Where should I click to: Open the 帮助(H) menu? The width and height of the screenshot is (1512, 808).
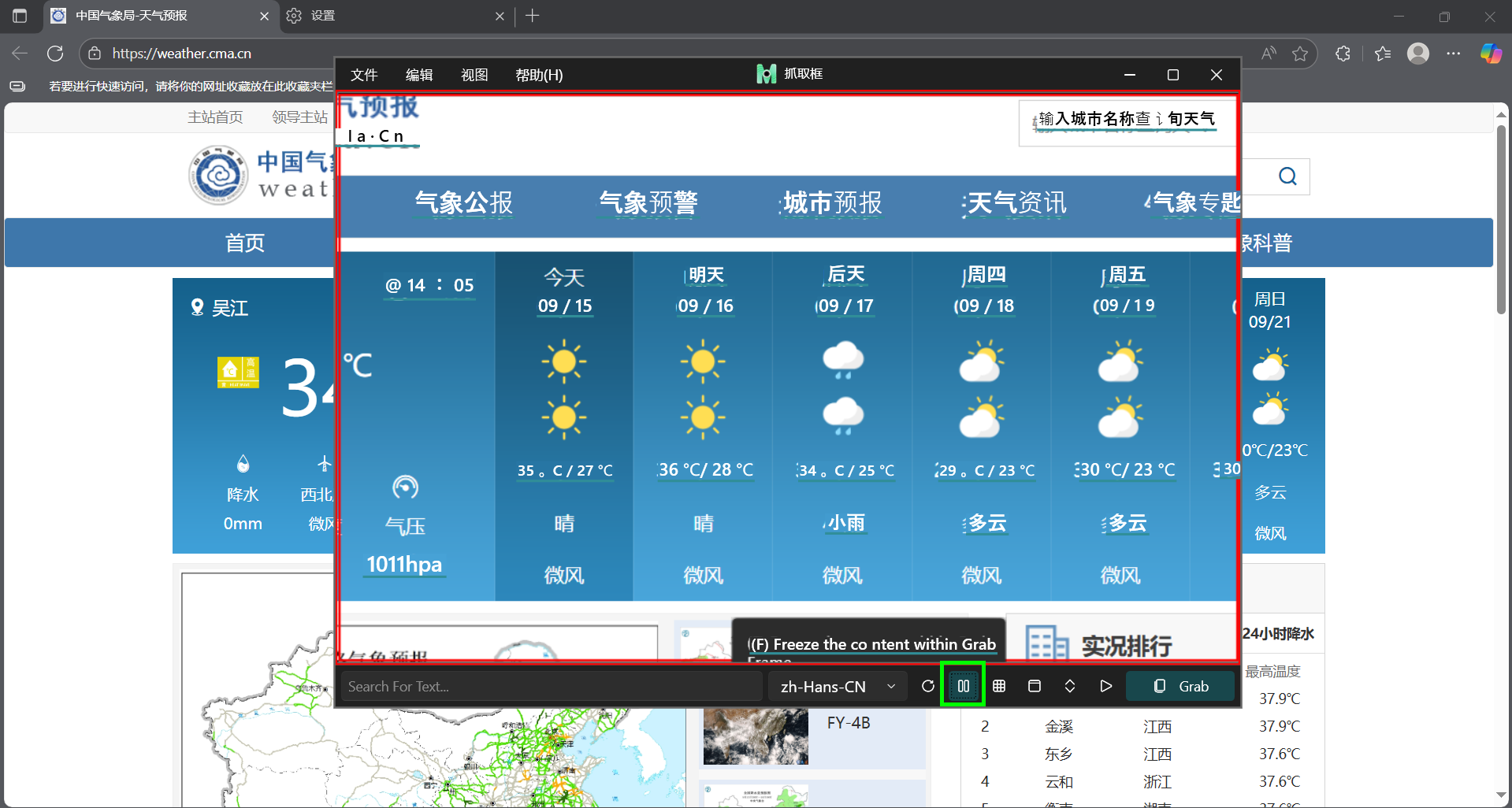click(539, 75)
